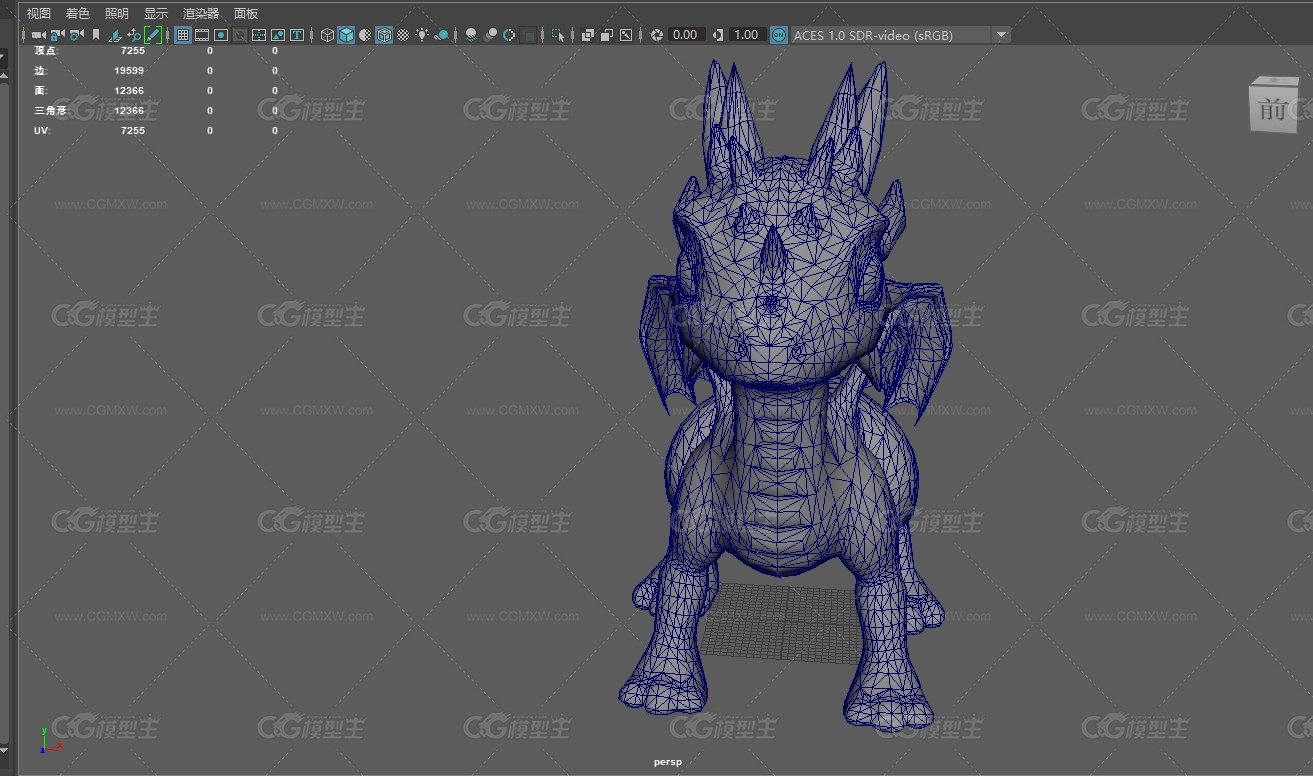1313x776 pixels.
Task: Click Screen Space Ambient Occlusion icon
Action: click(471, 35)
